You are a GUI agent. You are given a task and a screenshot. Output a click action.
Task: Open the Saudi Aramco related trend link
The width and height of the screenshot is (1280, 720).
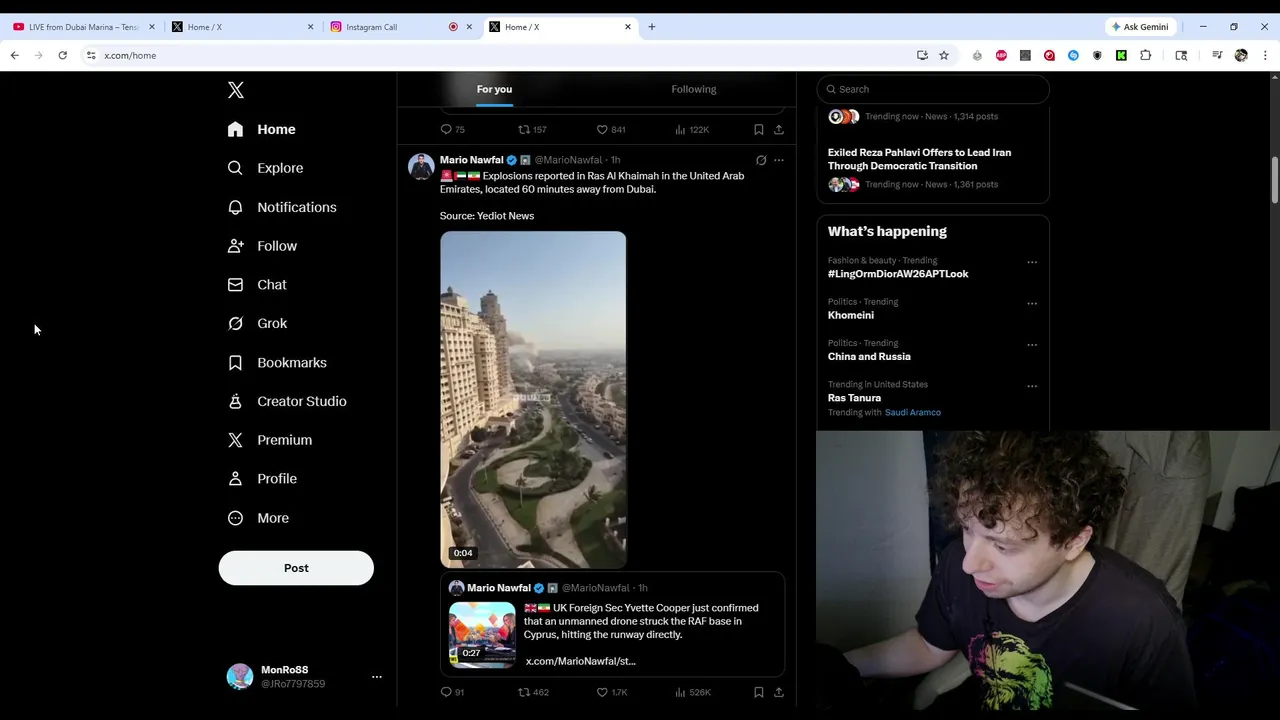tap(913, 412)
